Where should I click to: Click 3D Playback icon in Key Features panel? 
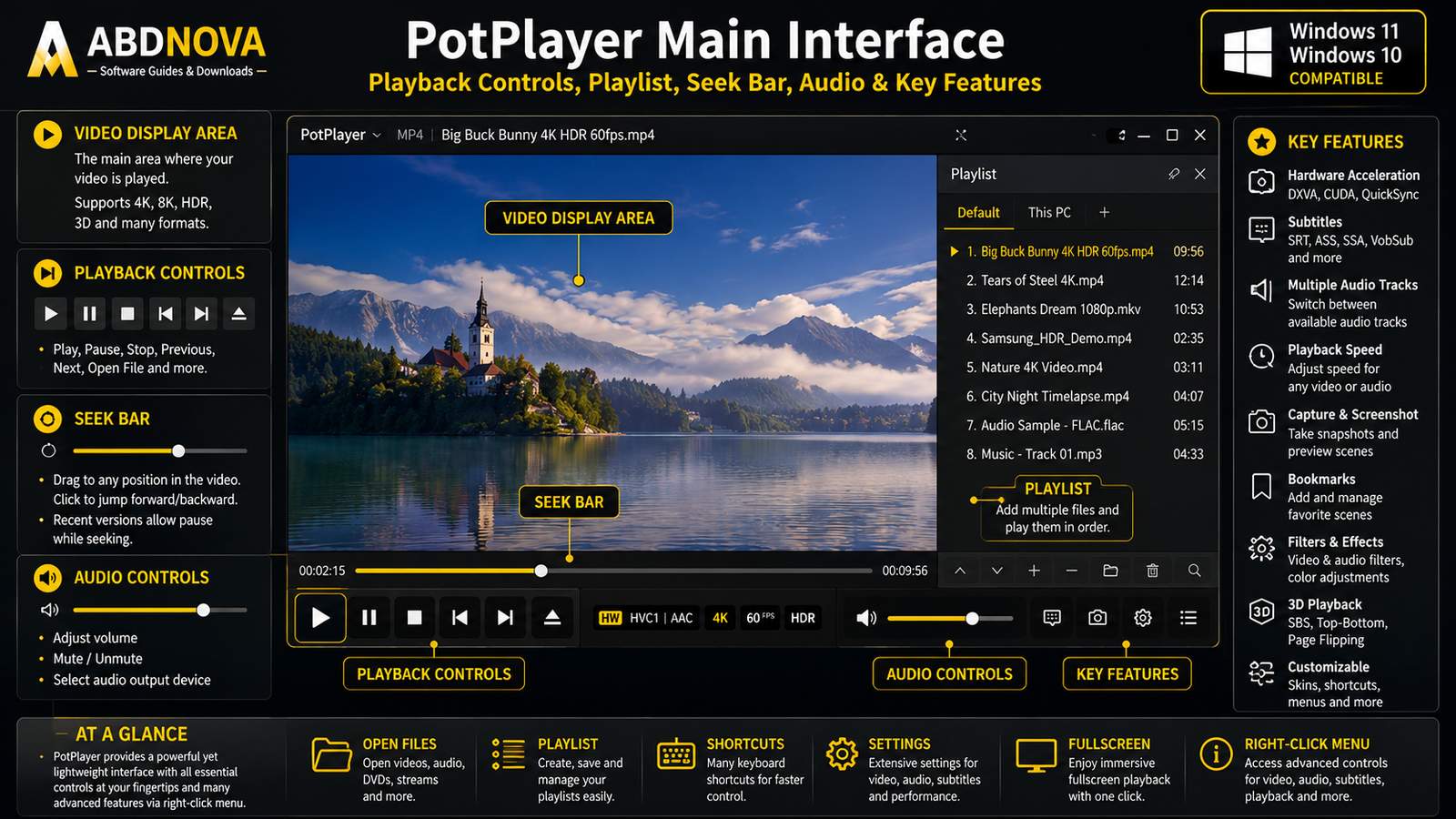[1261, 612]
